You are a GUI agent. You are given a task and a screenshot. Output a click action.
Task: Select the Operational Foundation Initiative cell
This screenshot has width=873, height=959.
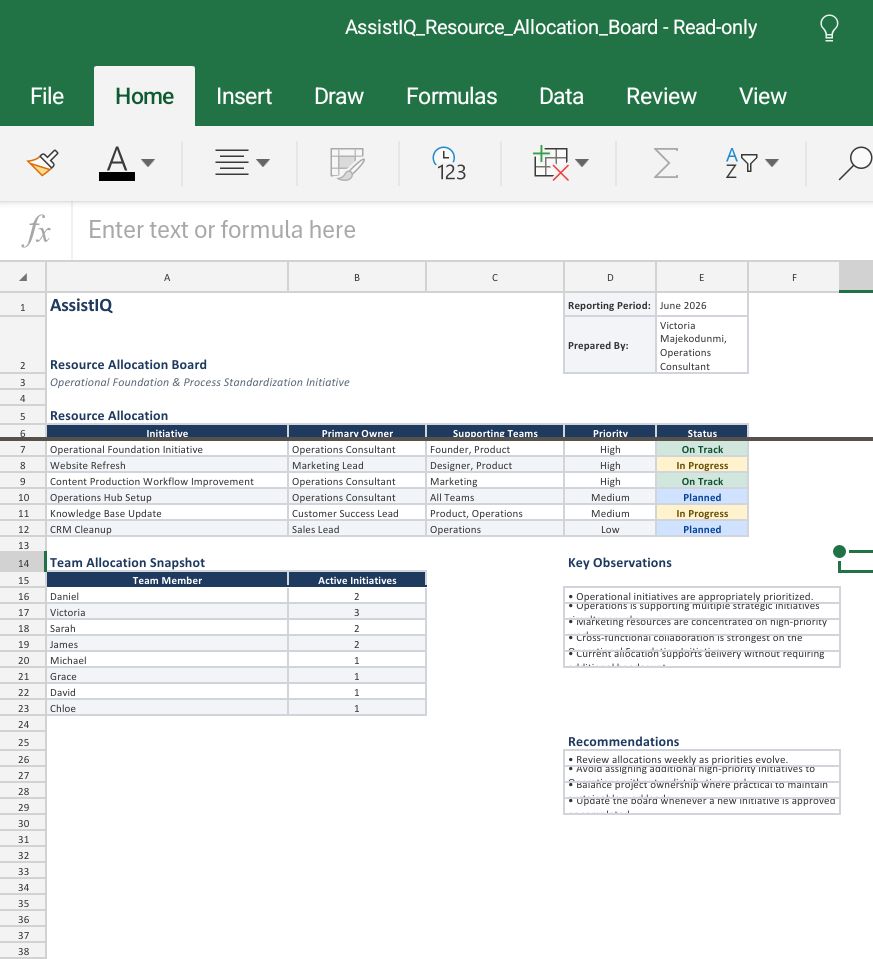167,450
